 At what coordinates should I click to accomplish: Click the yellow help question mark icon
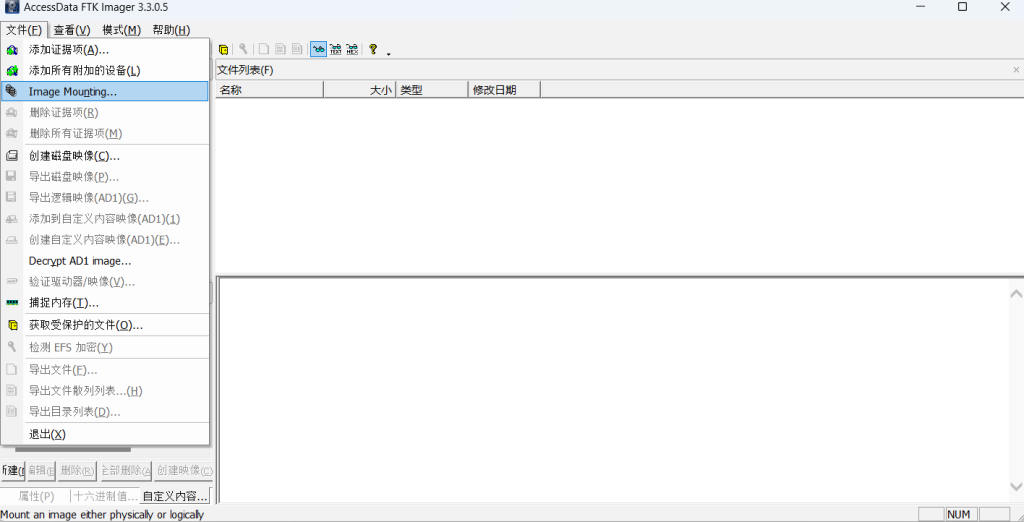[373, 49]
